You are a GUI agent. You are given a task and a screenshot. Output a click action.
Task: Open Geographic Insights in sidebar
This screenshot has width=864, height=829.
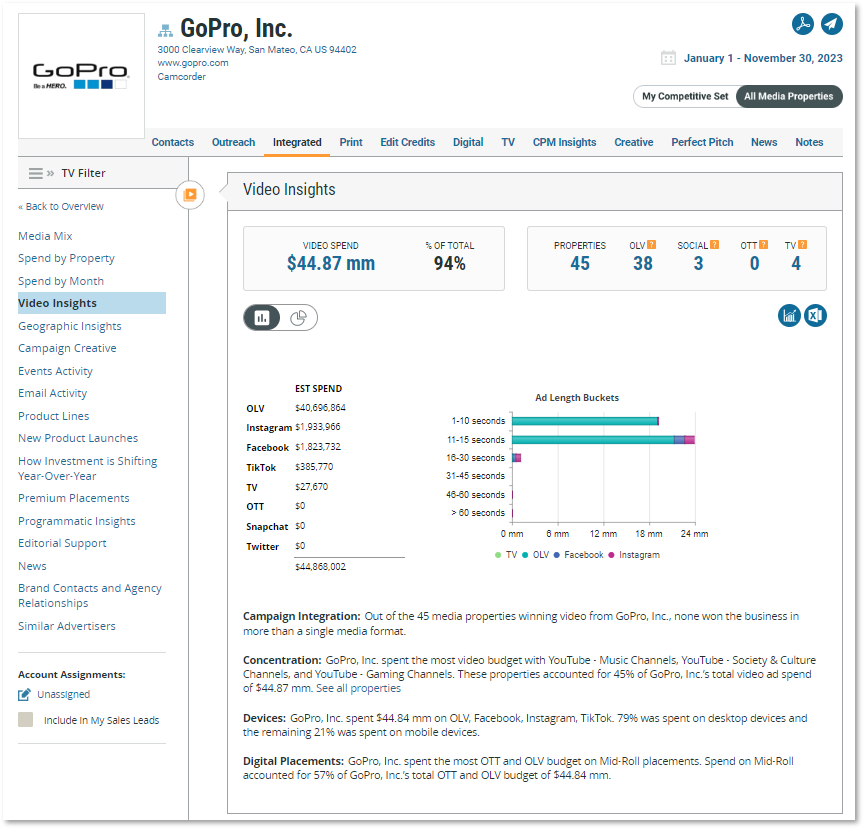coord(69,326)
